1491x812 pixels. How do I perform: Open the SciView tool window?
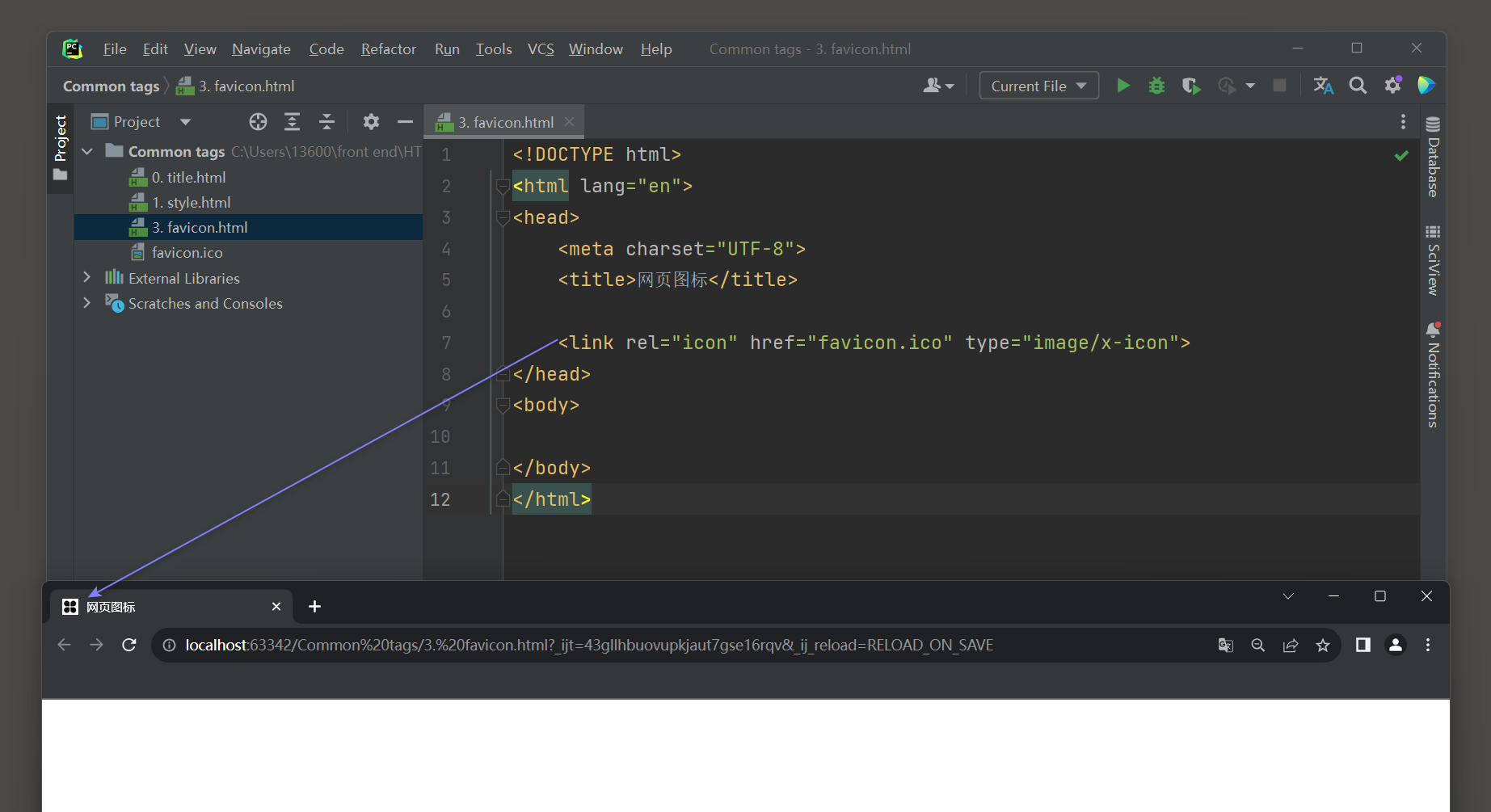point(1433,260)
